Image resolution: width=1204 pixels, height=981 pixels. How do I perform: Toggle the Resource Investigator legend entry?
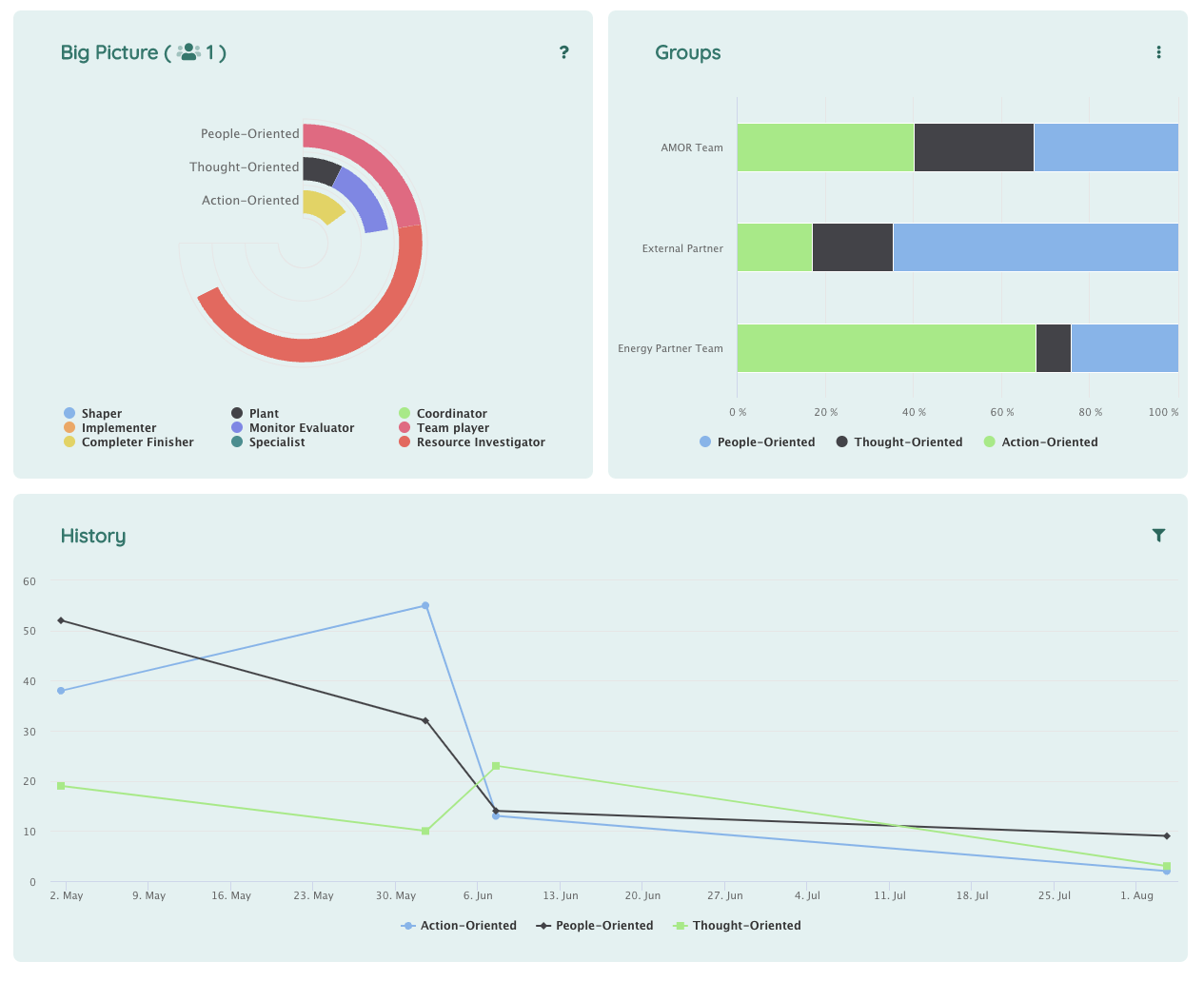click(471, 442)
